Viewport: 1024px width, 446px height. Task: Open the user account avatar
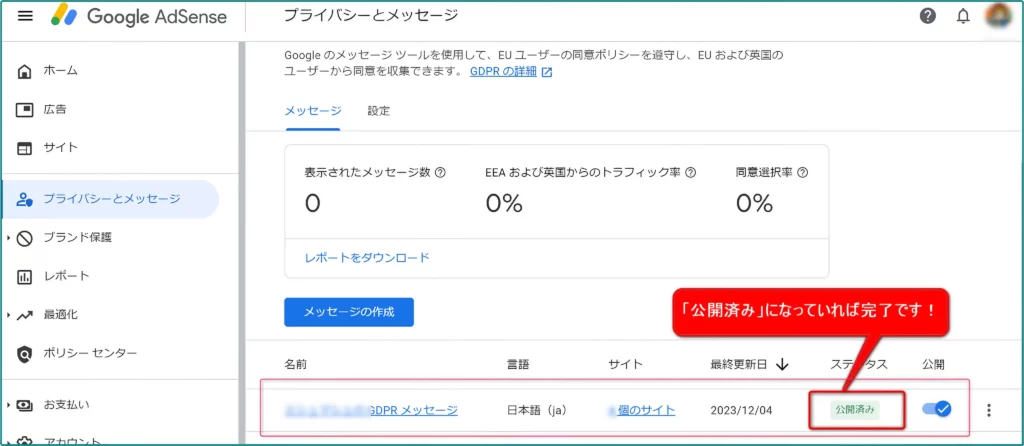(997, 16)
